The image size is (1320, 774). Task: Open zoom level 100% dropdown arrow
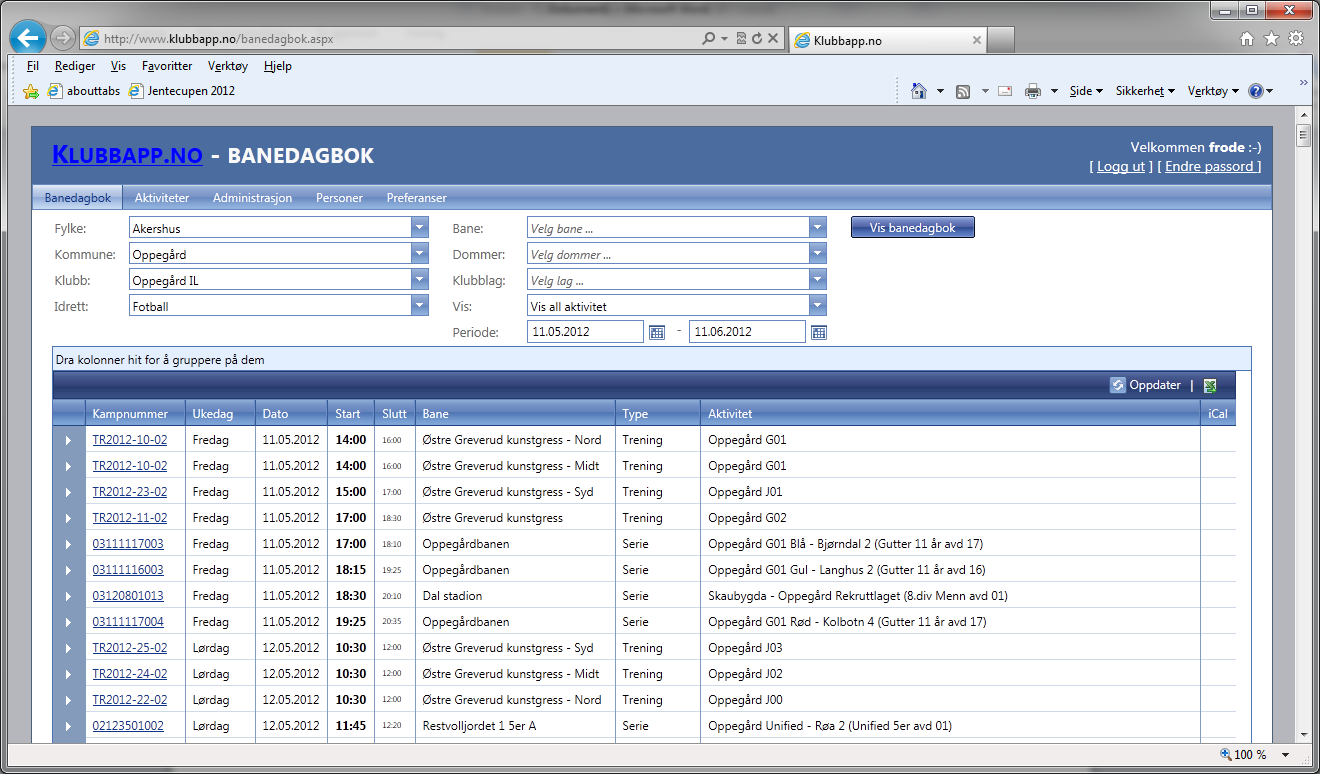(x=1286, y=755)
